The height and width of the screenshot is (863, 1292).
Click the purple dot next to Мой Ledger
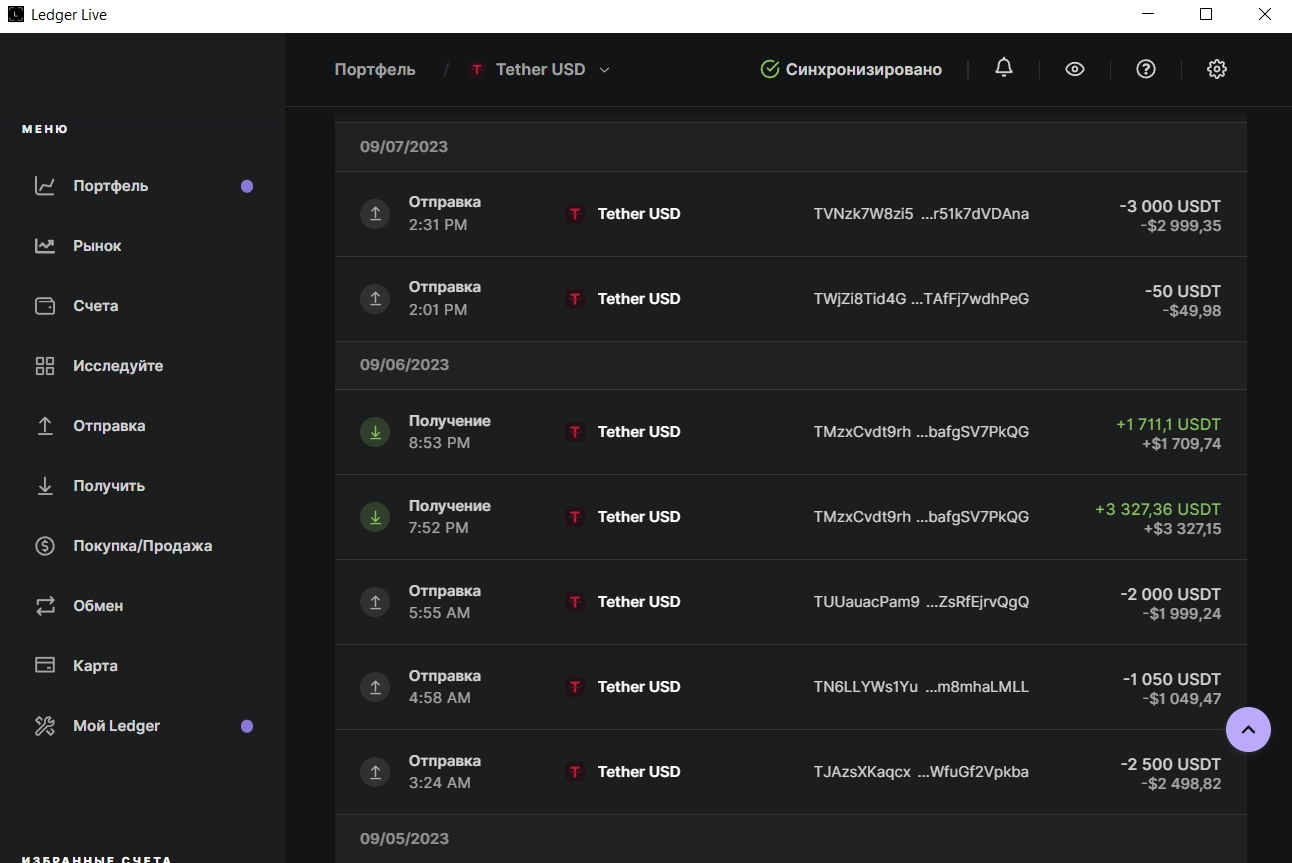coord(247,726)
